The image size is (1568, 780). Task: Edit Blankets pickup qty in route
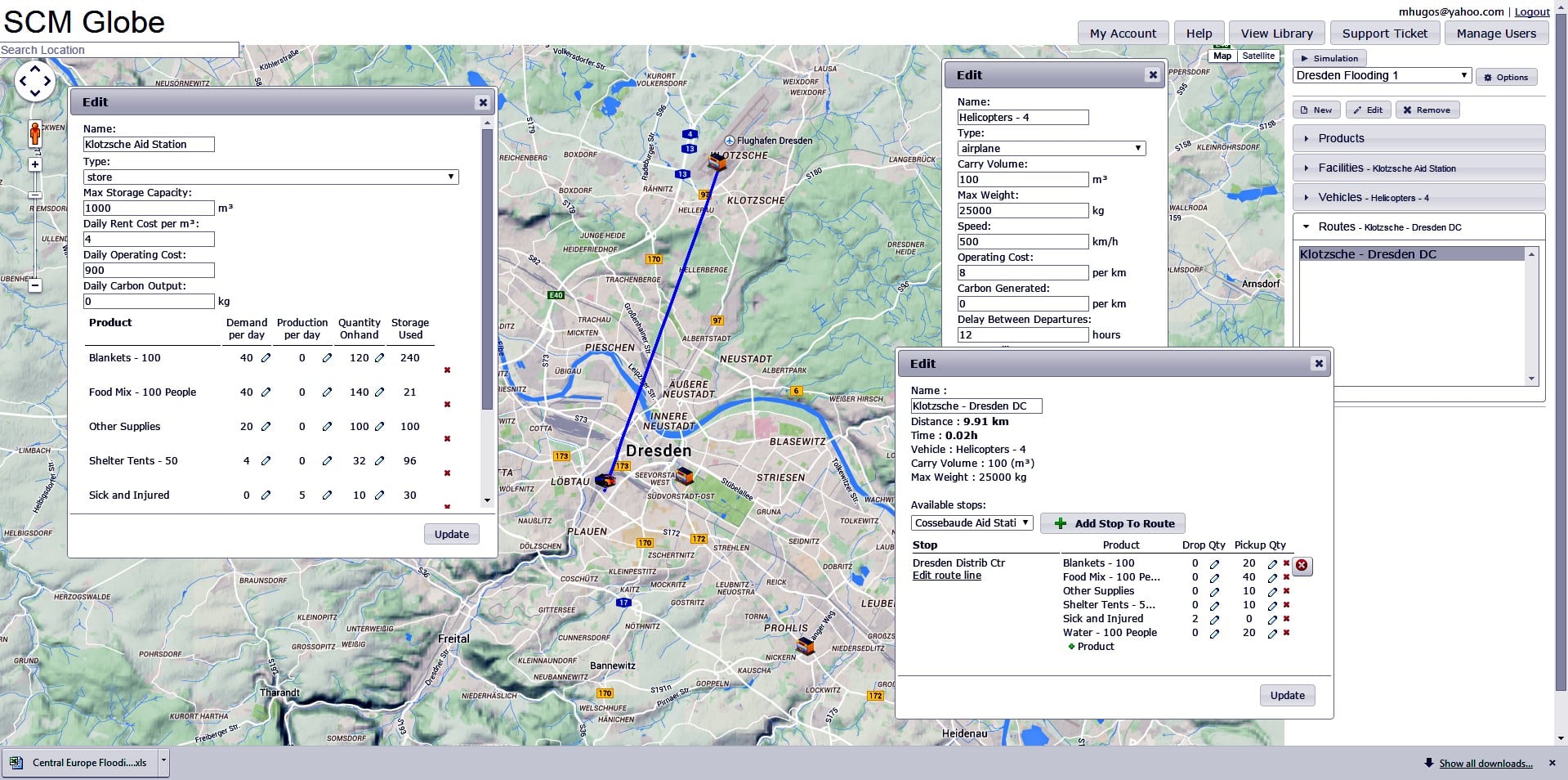1272,564
